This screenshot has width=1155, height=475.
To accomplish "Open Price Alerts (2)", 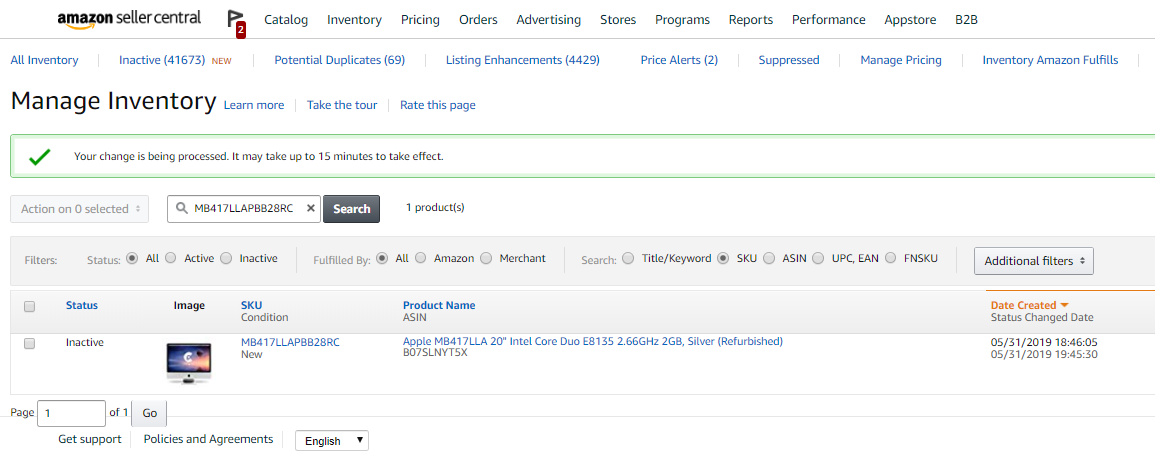I will (679, 60).
